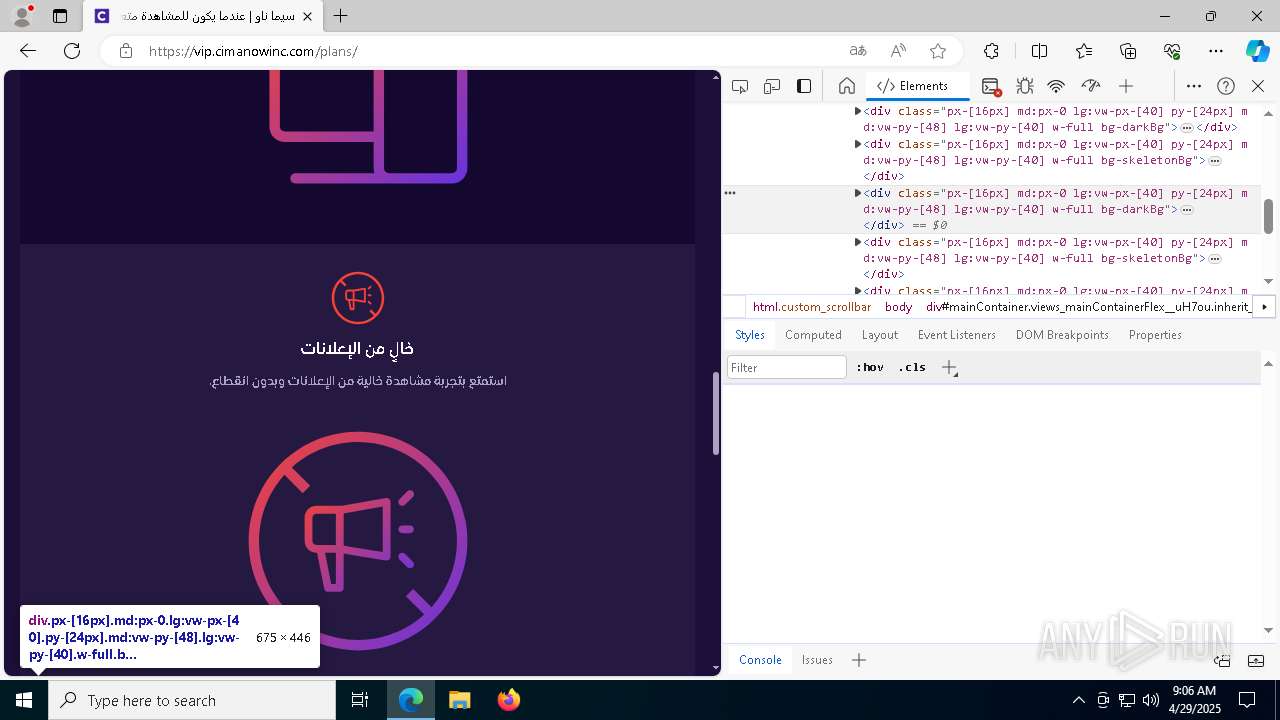Open new browser tab
This screenshot has height=720, width=1280.
pyautogui.click(x=341, y=16)
